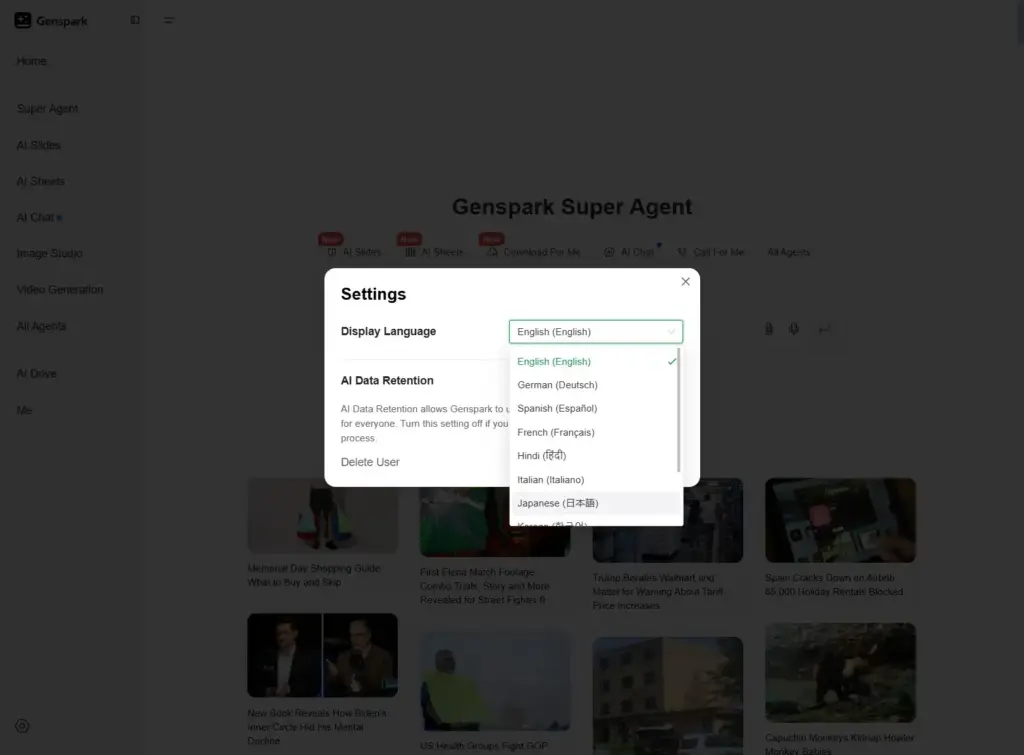The height and width of the screenshot is (755, 1024).
Task: Pick Spanish (Español) in the dropdown
Action: click(x=557, y=409)
